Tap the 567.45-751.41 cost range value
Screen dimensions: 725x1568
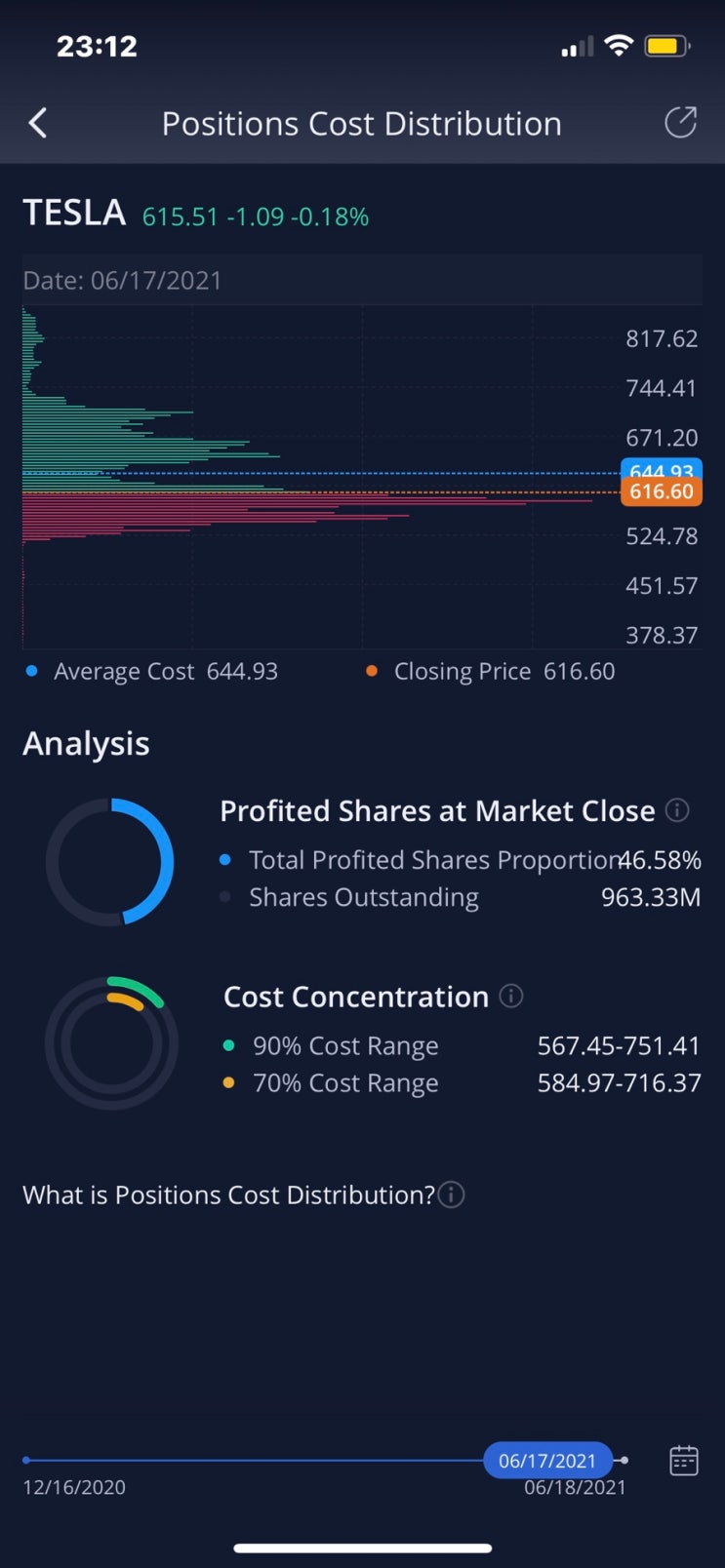619,1045
